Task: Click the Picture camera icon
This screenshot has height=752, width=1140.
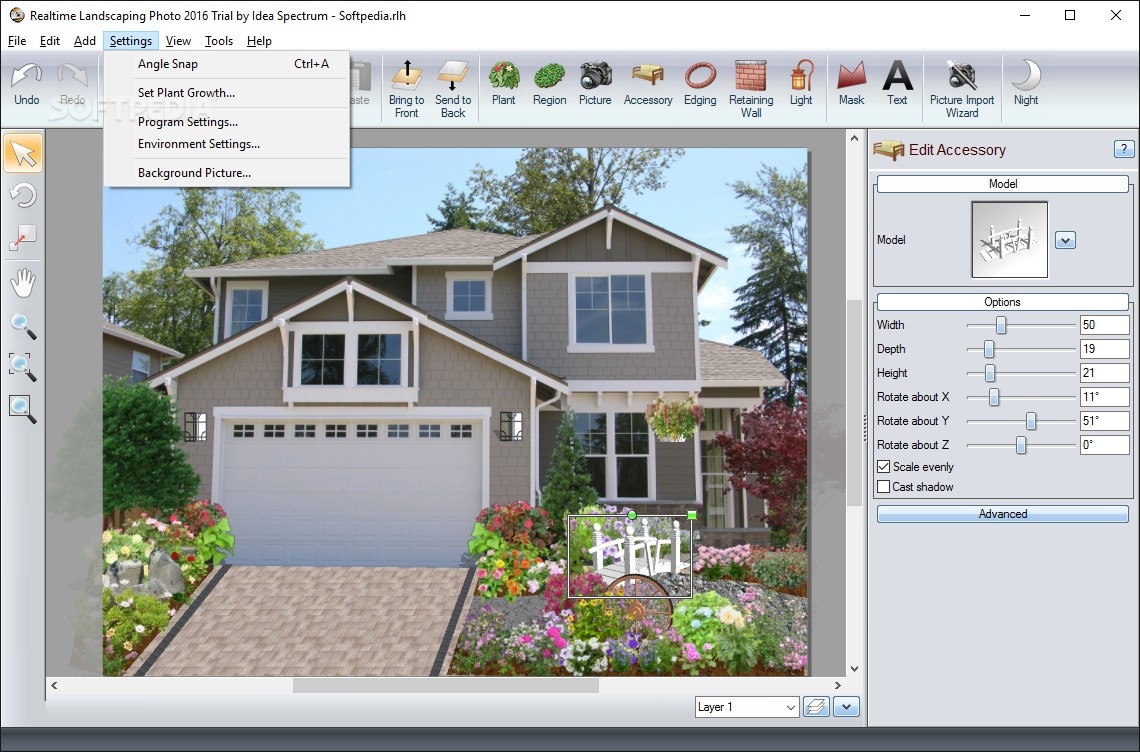Action: (x=595, y=84)
